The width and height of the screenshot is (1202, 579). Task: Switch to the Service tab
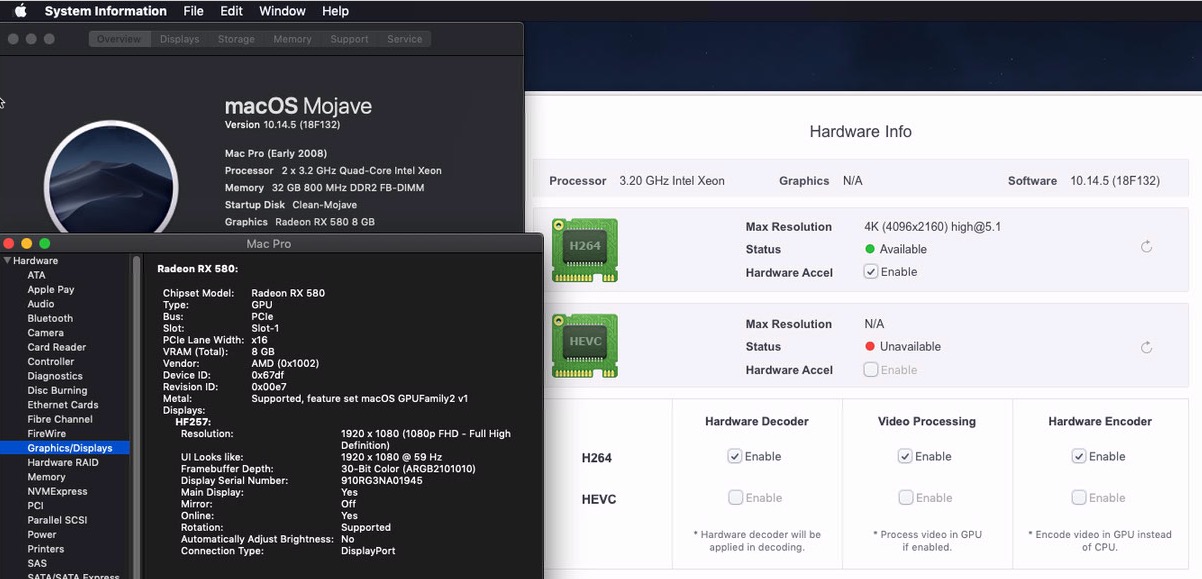click(405, 39)
